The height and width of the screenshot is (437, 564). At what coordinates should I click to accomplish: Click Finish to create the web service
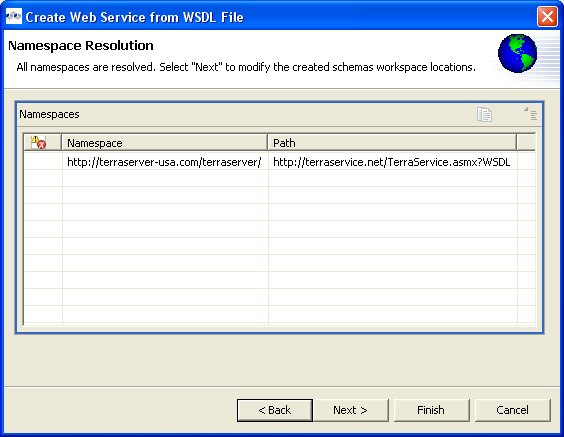tap(431, 410)
